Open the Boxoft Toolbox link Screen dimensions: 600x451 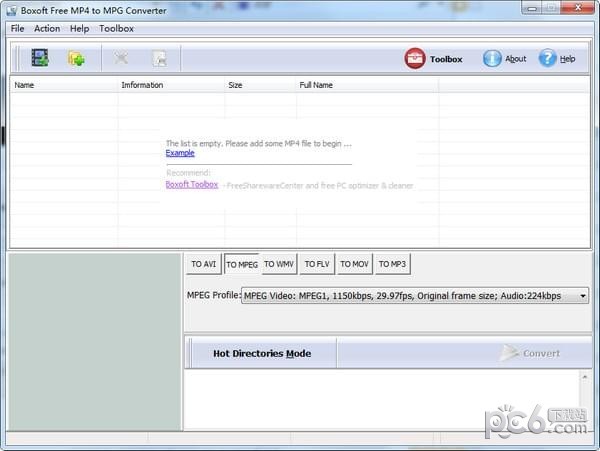coord(192,184)
